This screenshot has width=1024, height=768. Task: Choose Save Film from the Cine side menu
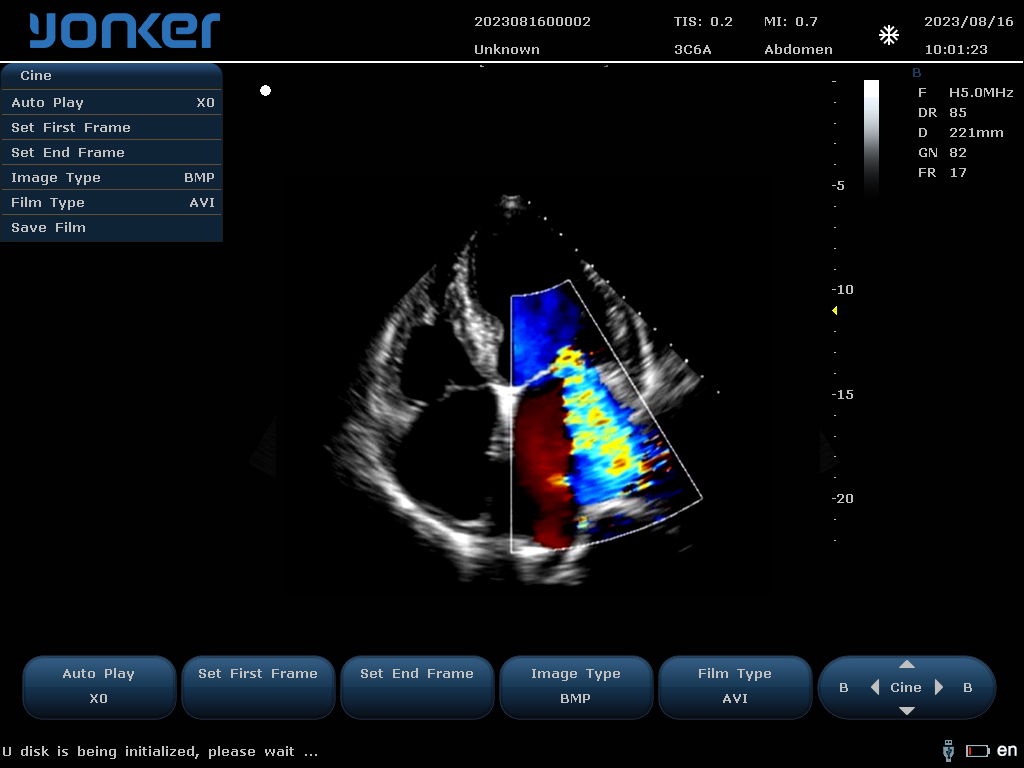point(112,227)
